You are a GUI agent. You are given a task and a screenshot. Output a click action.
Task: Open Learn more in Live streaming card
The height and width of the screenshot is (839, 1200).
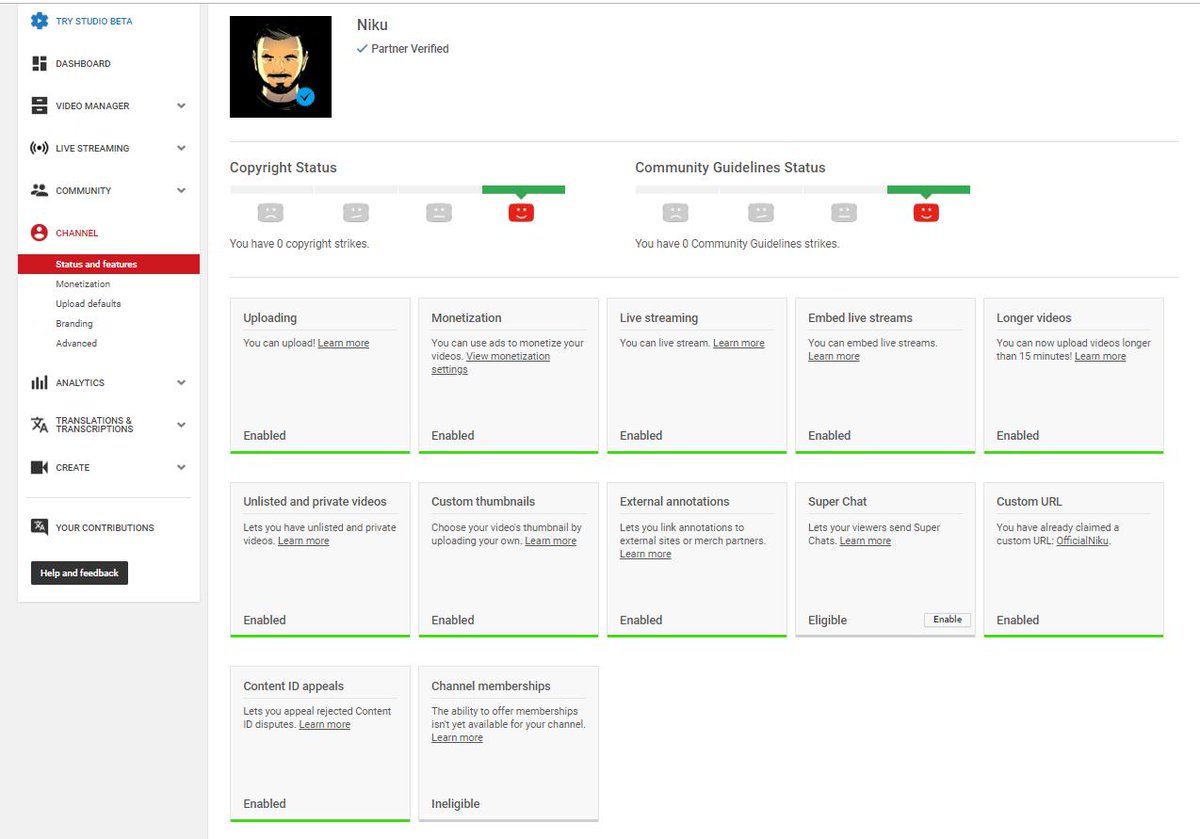tap(738, 343)
